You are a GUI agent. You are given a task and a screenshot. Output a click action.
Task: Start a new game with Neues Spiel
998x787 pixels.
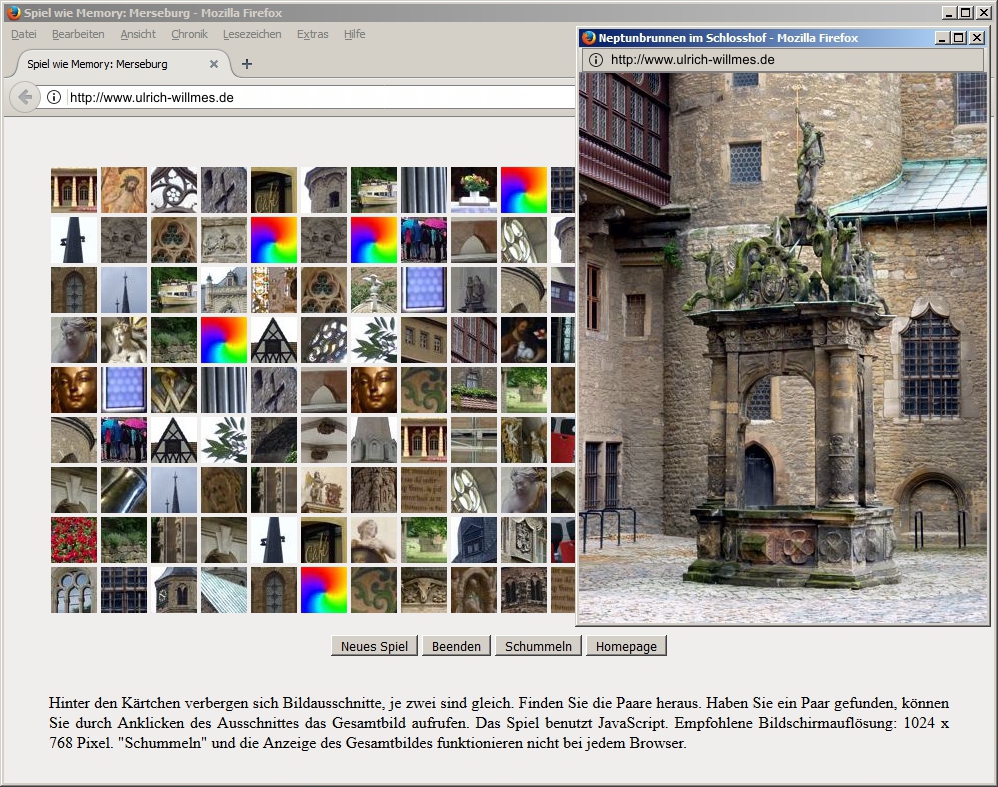coord(374,646)
